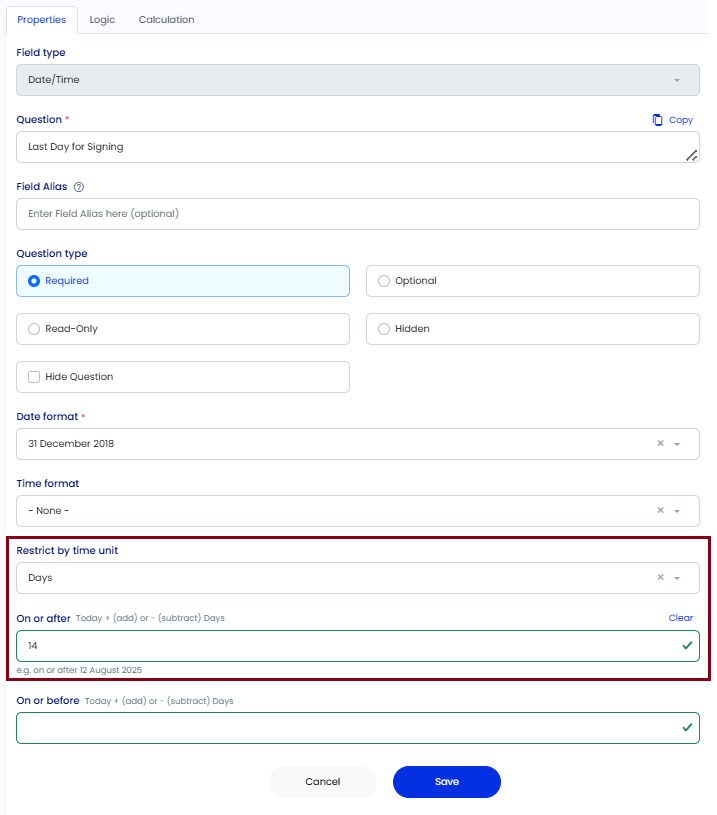Expand the Time format dropdown
The width and height of the screenshot is (717, 815).
pos(677,511)
